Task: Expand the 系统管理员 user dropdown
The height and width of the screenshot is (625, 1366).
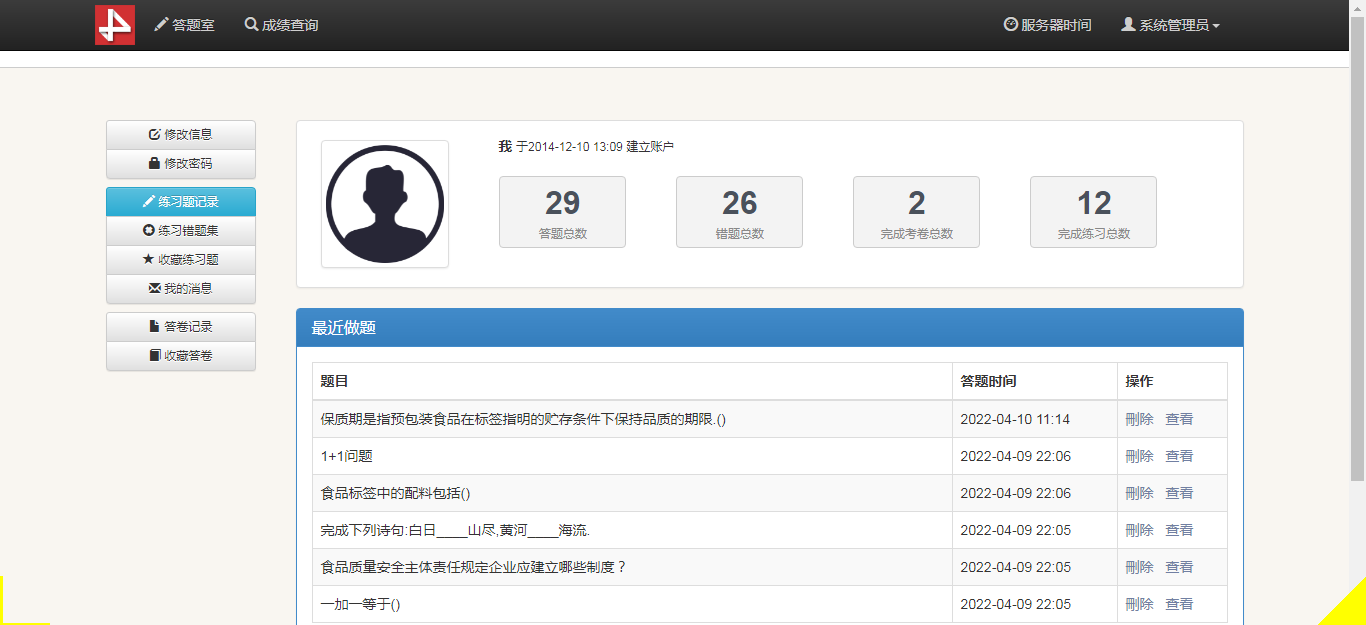Action: 1170,25
